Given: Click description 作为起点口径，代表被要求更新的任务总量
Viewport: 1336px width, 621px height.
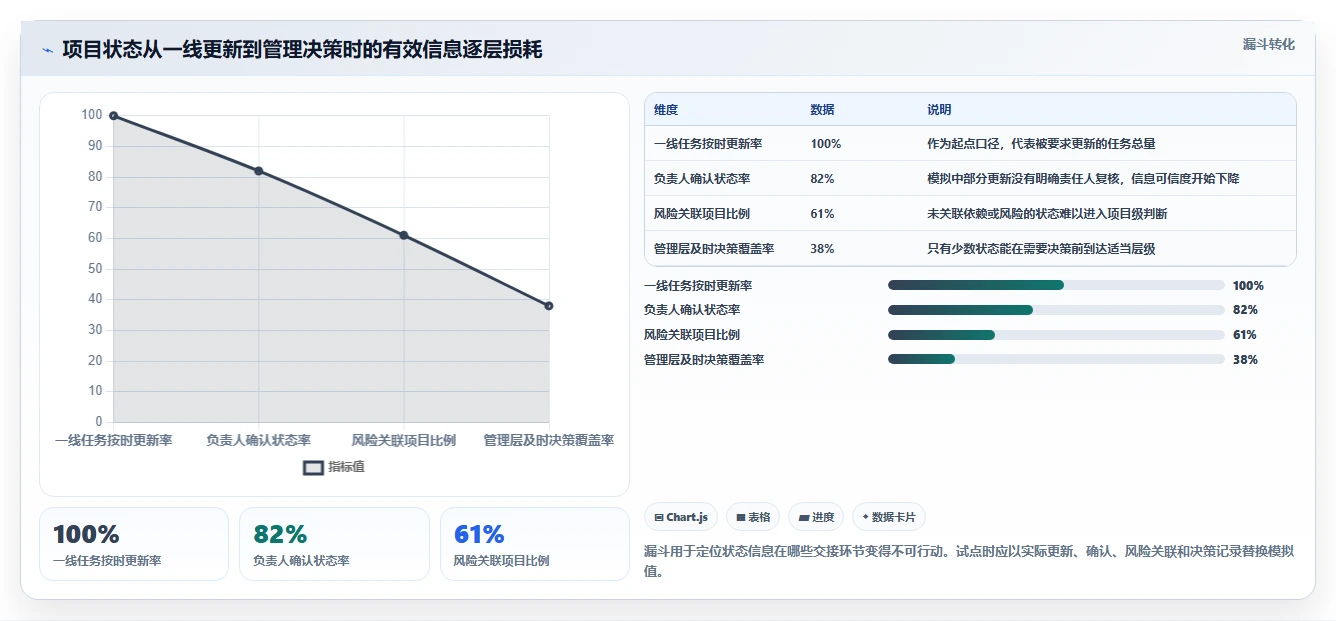Looking at the screenshot, I should [x=1041, y=144].
